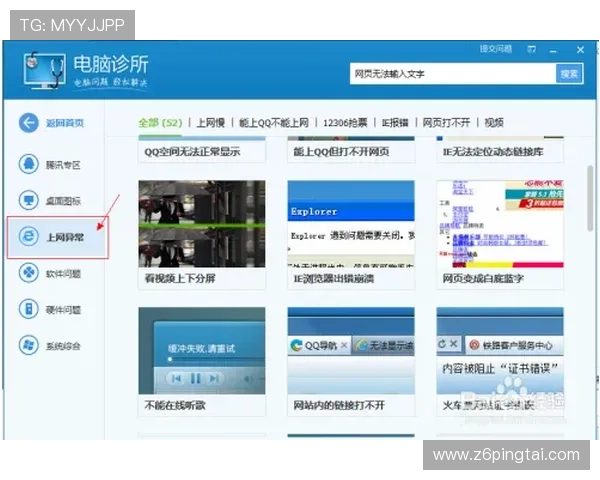Open the 网站内的链接打不开 thumbnail

pyautogui.click(x=351, y=350)
